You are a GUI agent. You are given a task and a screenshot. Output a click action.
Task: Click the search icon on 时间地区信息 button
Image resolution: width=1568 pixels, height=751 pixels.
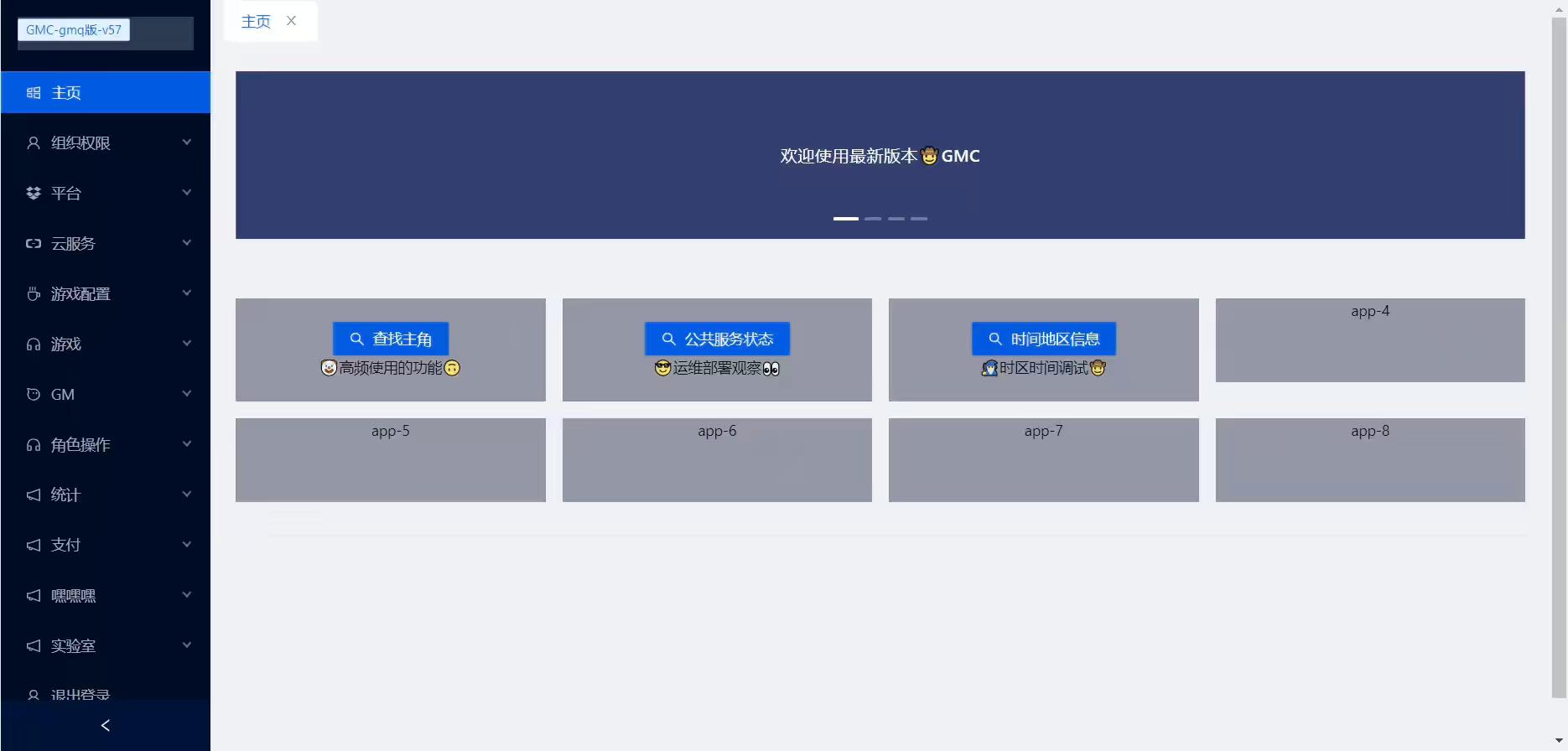pos(995,339)
